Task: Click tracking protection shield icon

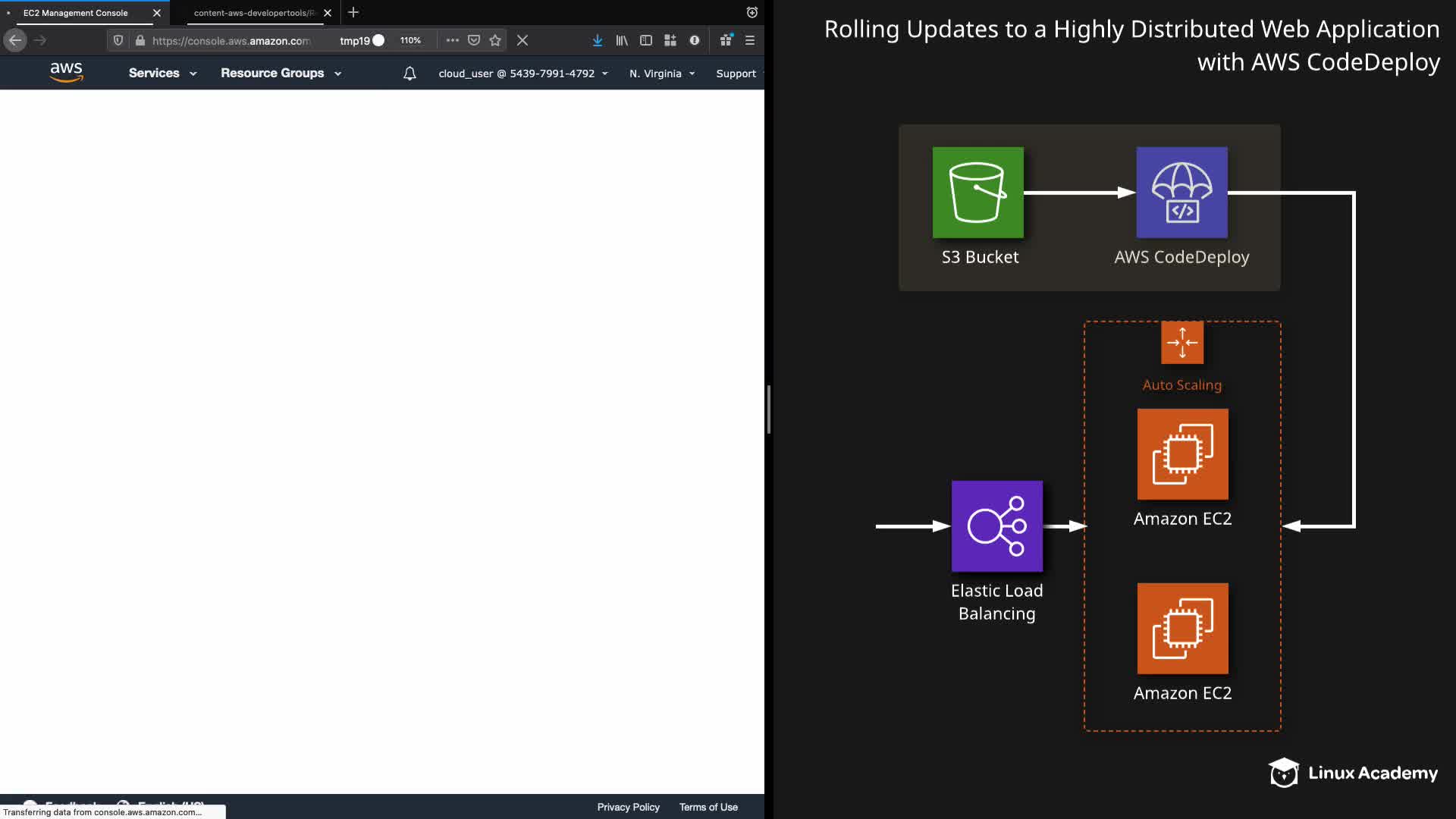Action: click(118, 40)
